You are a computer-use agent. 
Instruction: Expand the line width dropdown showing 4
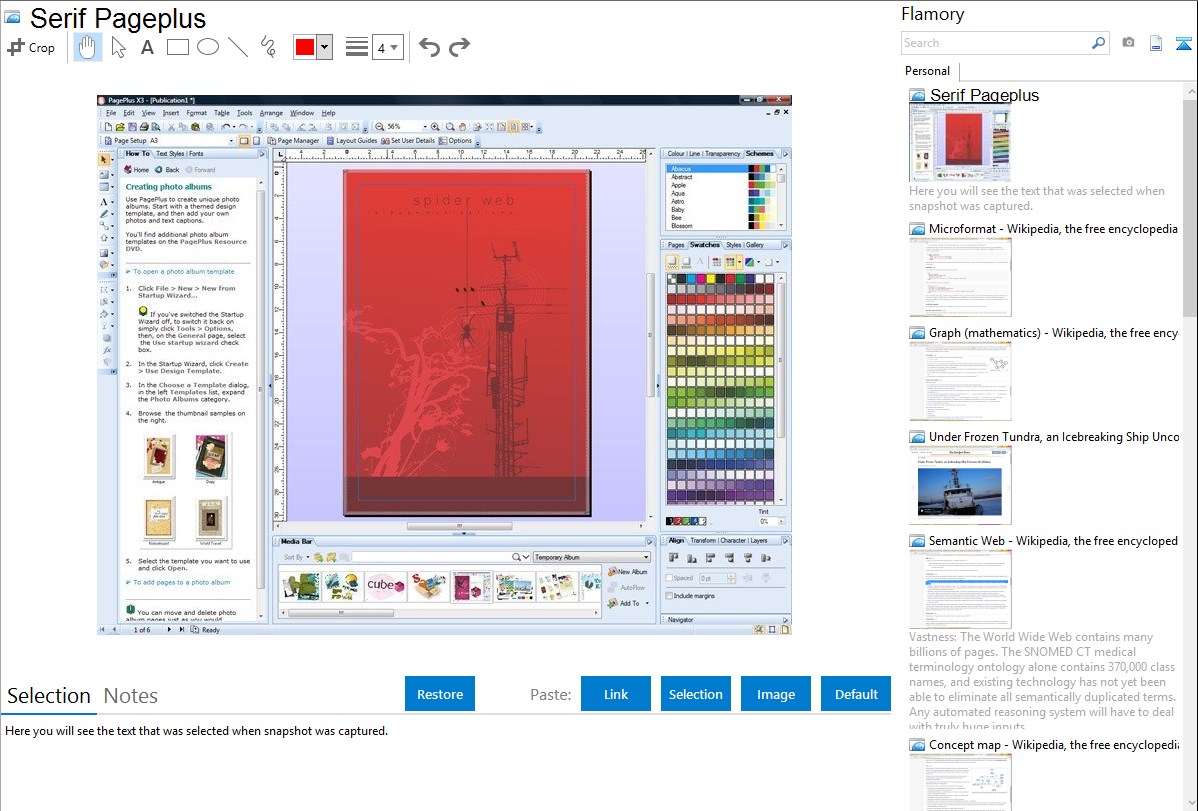[x=388, y=47]
